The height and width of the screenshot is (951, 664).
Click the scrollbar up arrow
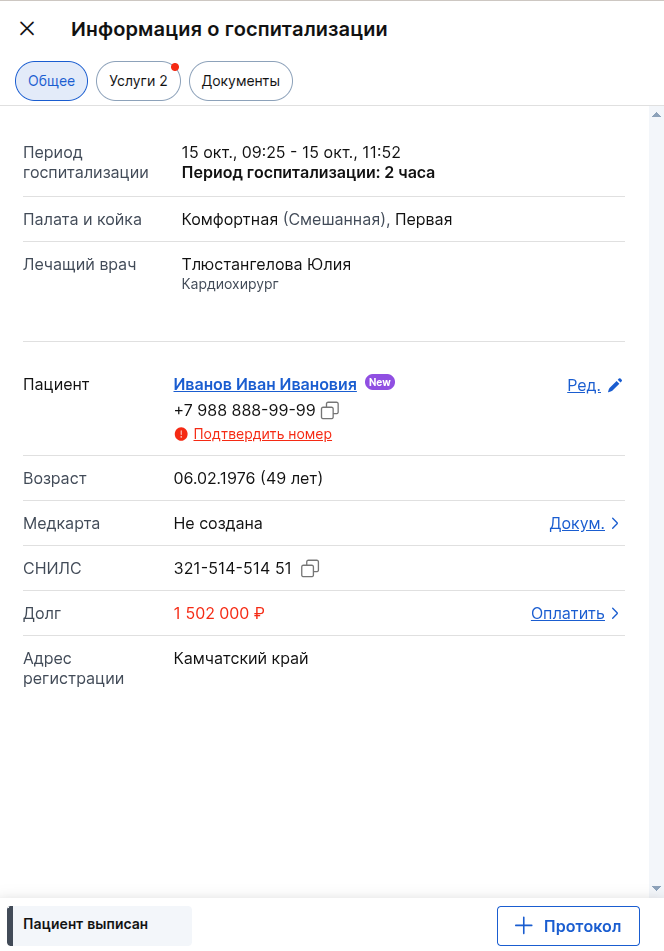point(655,113)
